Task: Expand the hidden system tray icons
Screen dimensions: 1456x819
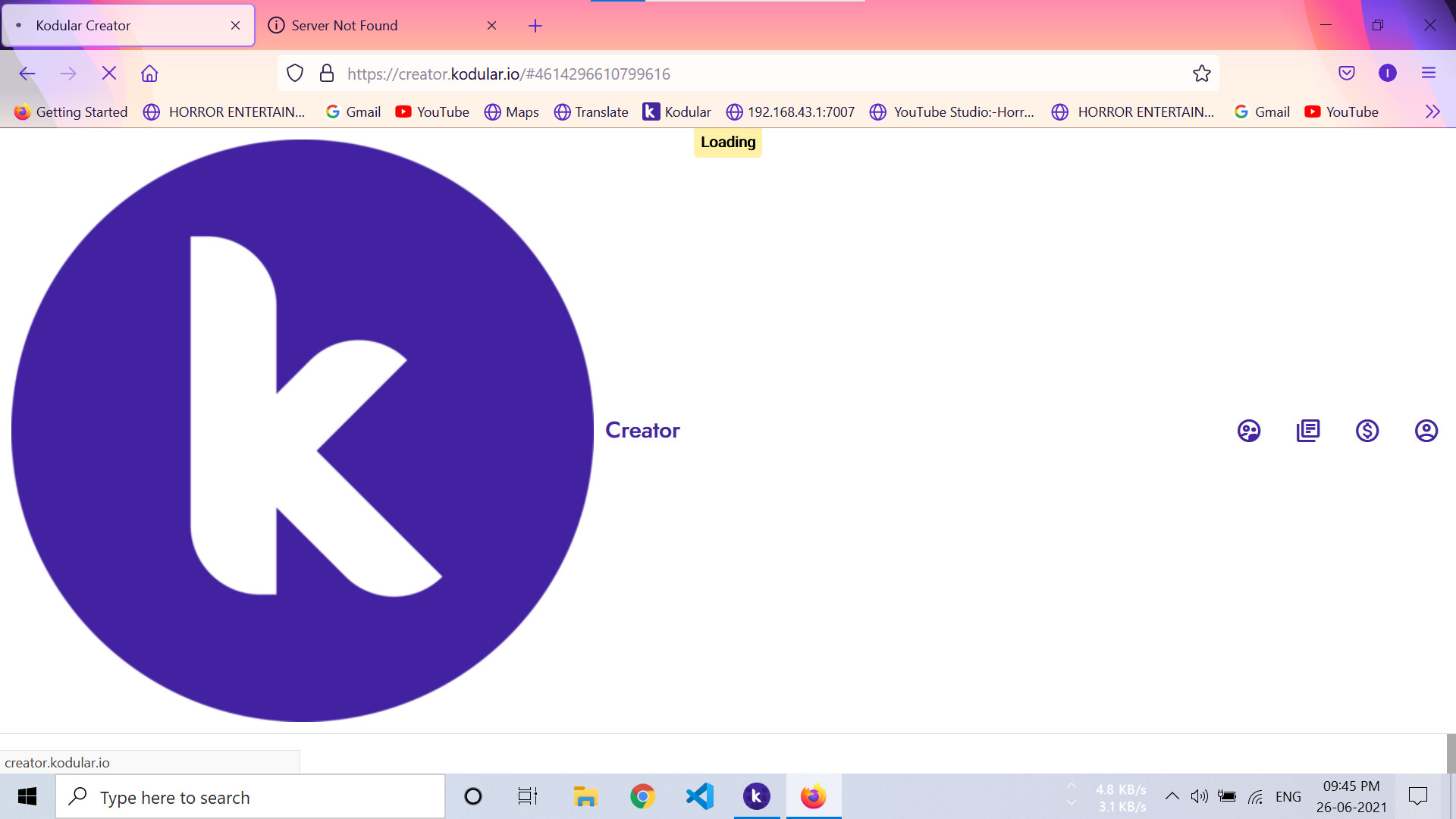Action: pos(1172,796)
